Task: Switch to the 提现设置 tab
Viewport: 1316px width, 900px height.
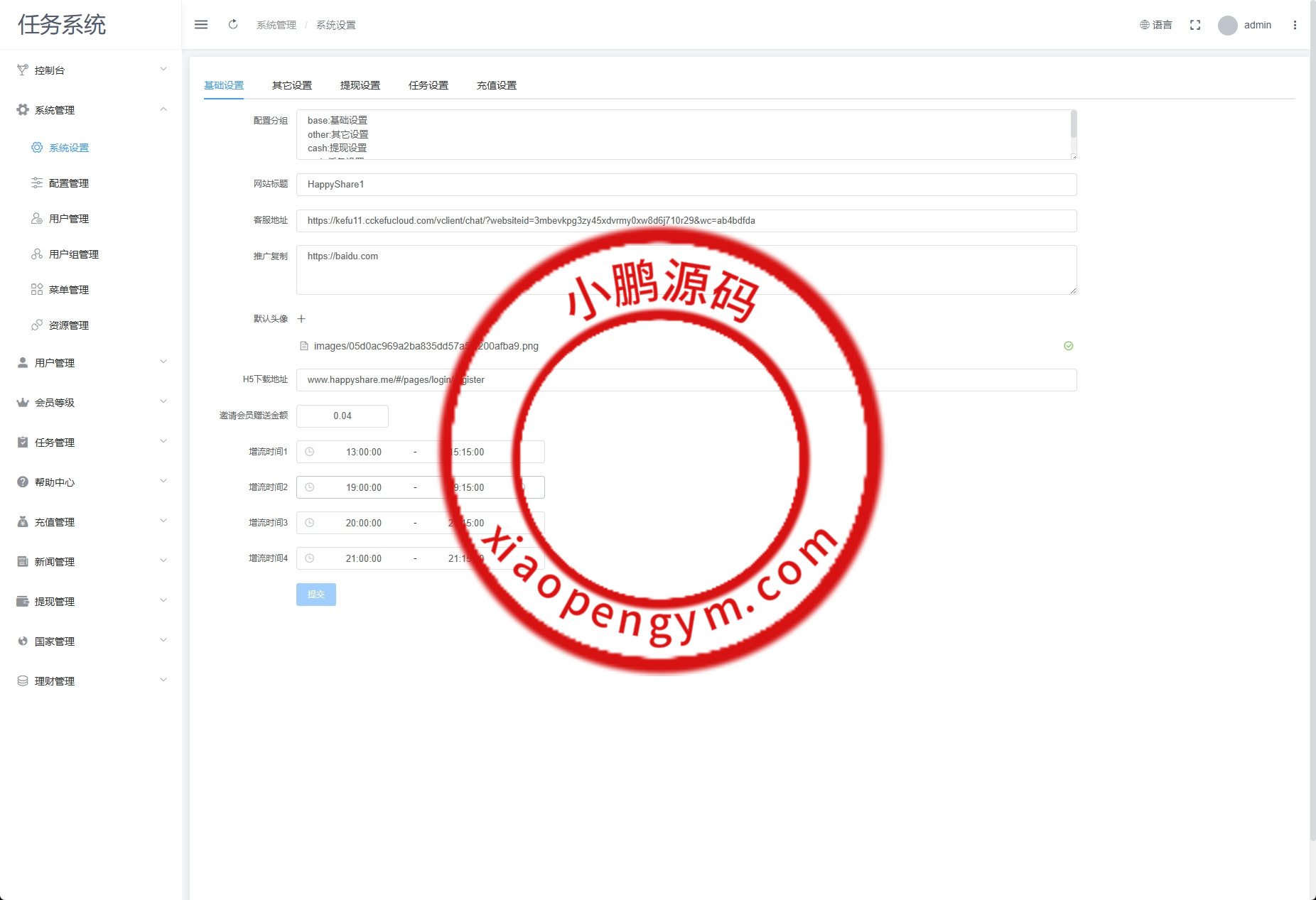Action: point(360,85)
